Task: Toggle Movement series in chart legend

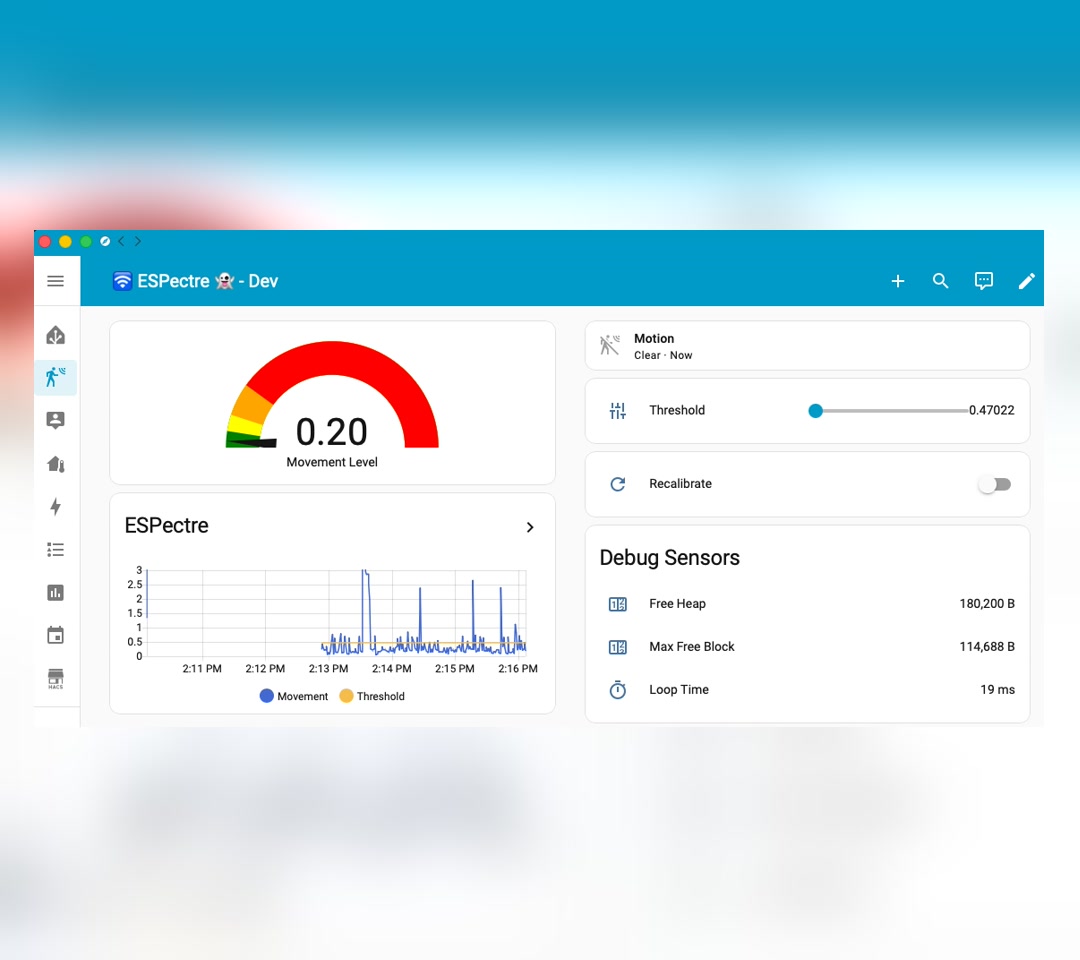Action: (293, 696)
